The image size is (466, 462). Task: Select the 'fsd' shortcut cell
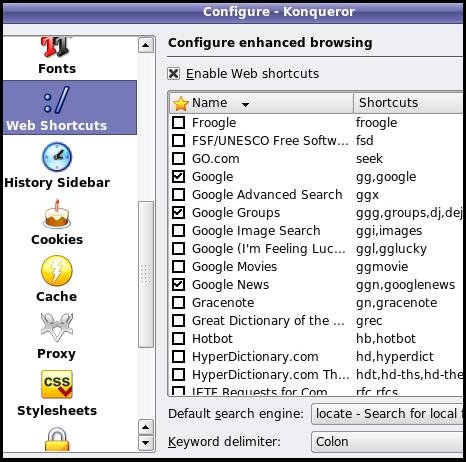tap(365, 141)
